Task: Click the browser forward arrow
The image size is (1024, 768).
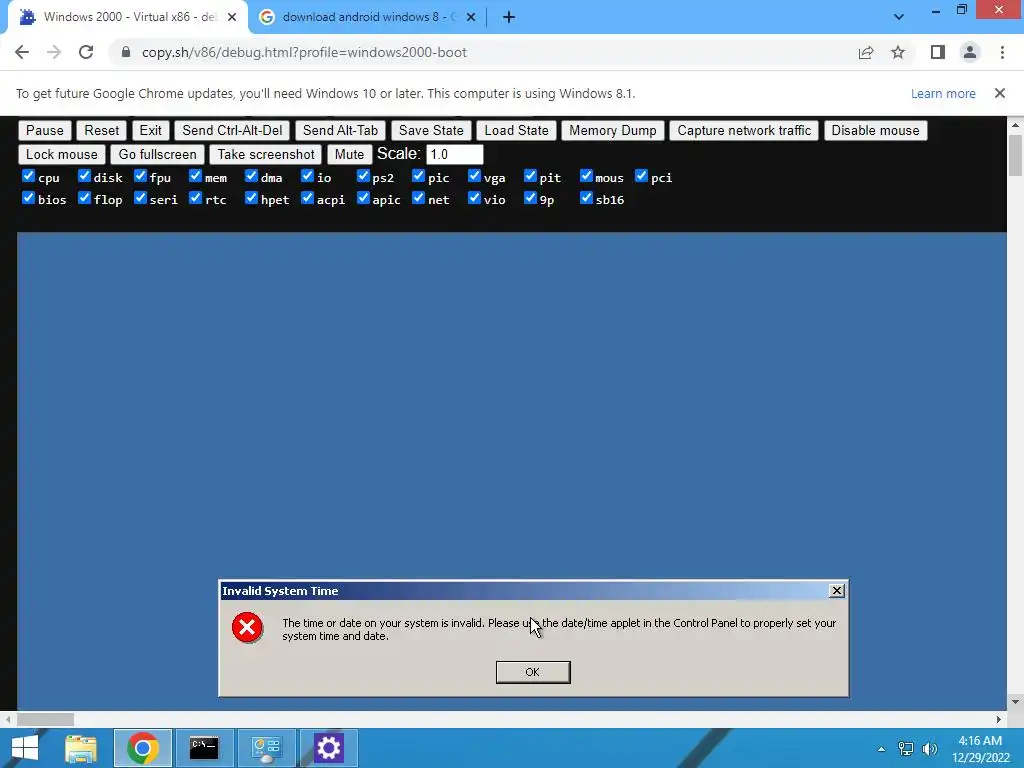Action: pyautogui.click(x=54, y=52)
